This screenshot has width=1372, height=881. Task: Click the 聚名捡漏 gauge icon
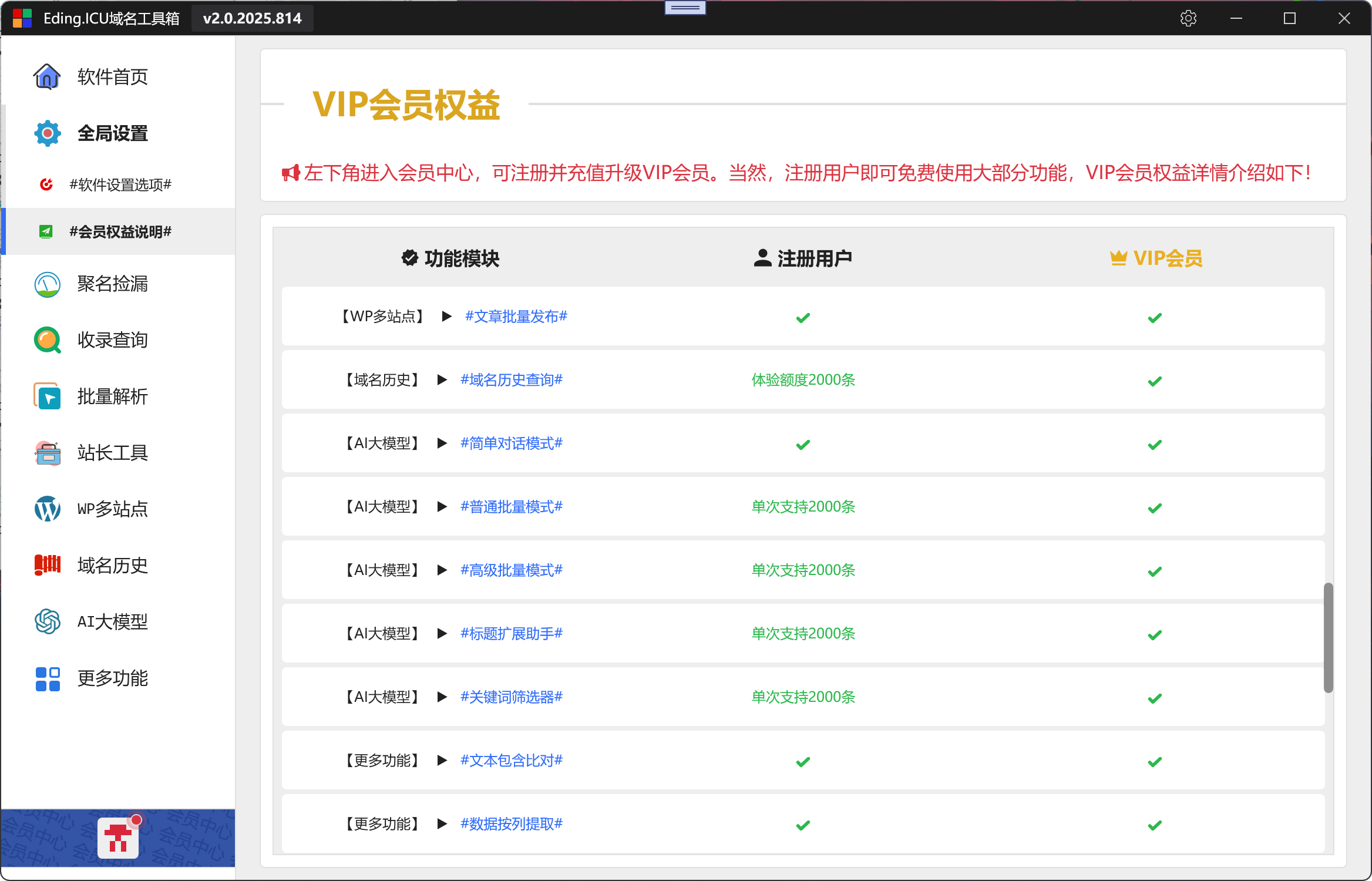pos(47,284)
